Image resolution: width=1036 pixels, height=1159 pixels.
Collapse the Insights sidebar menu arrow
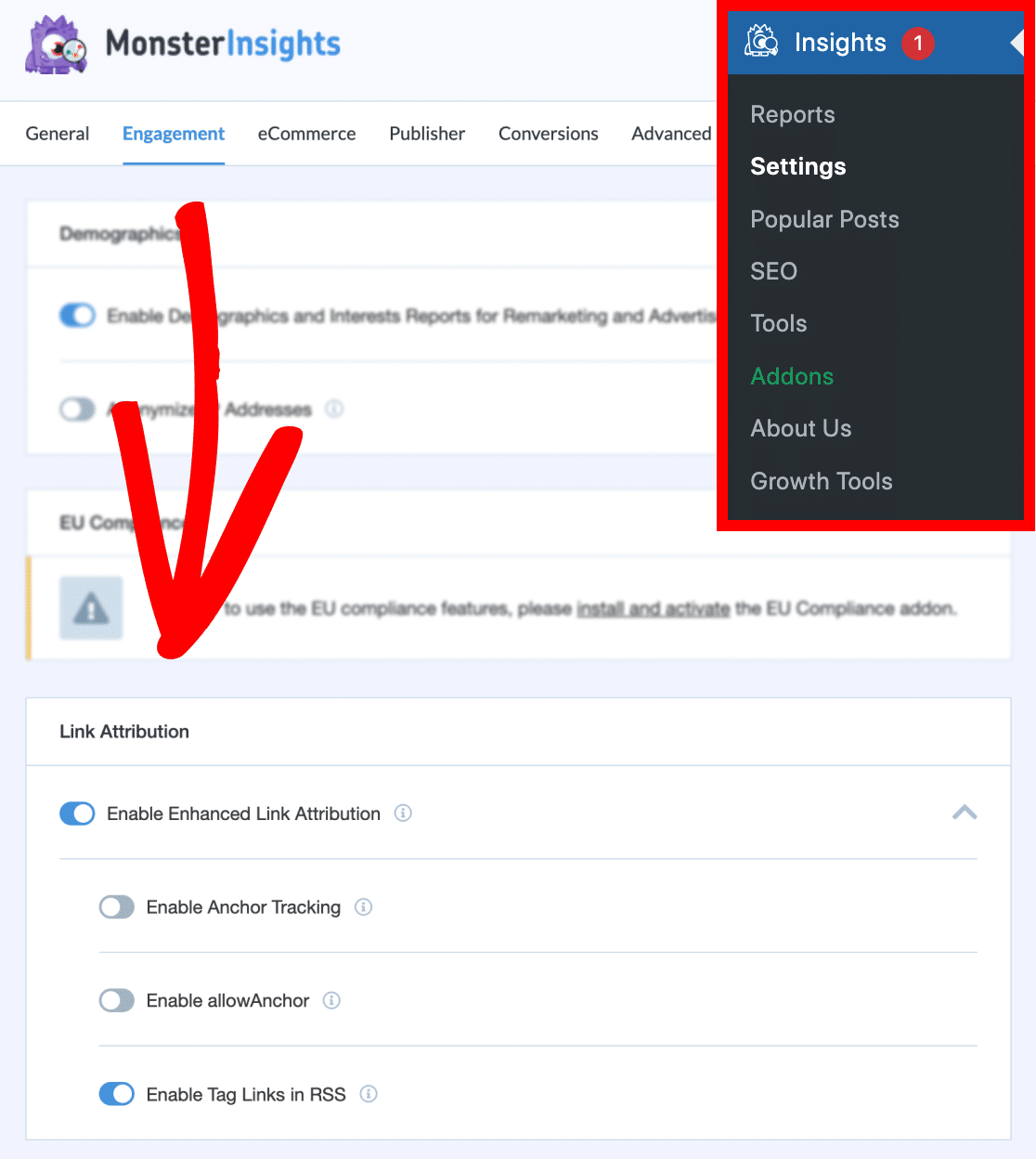pos(1017,43)
